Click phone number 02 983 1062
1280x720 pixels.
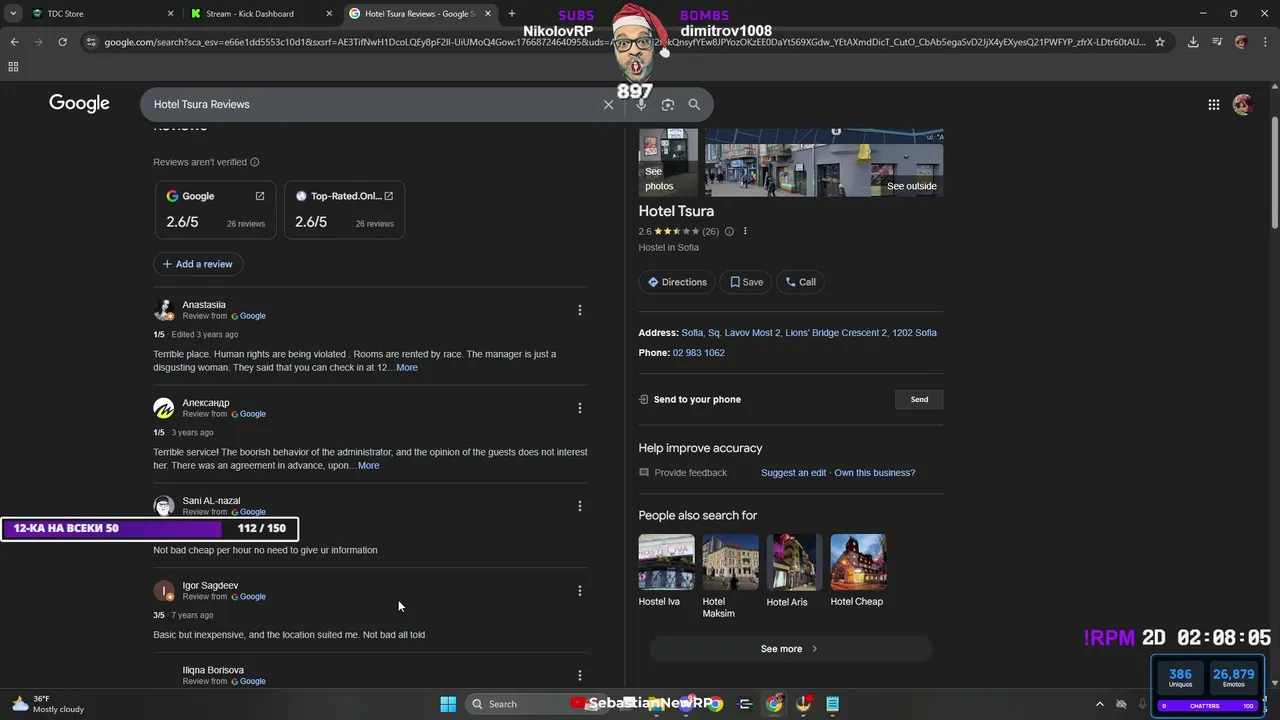(x=698, y=353)
